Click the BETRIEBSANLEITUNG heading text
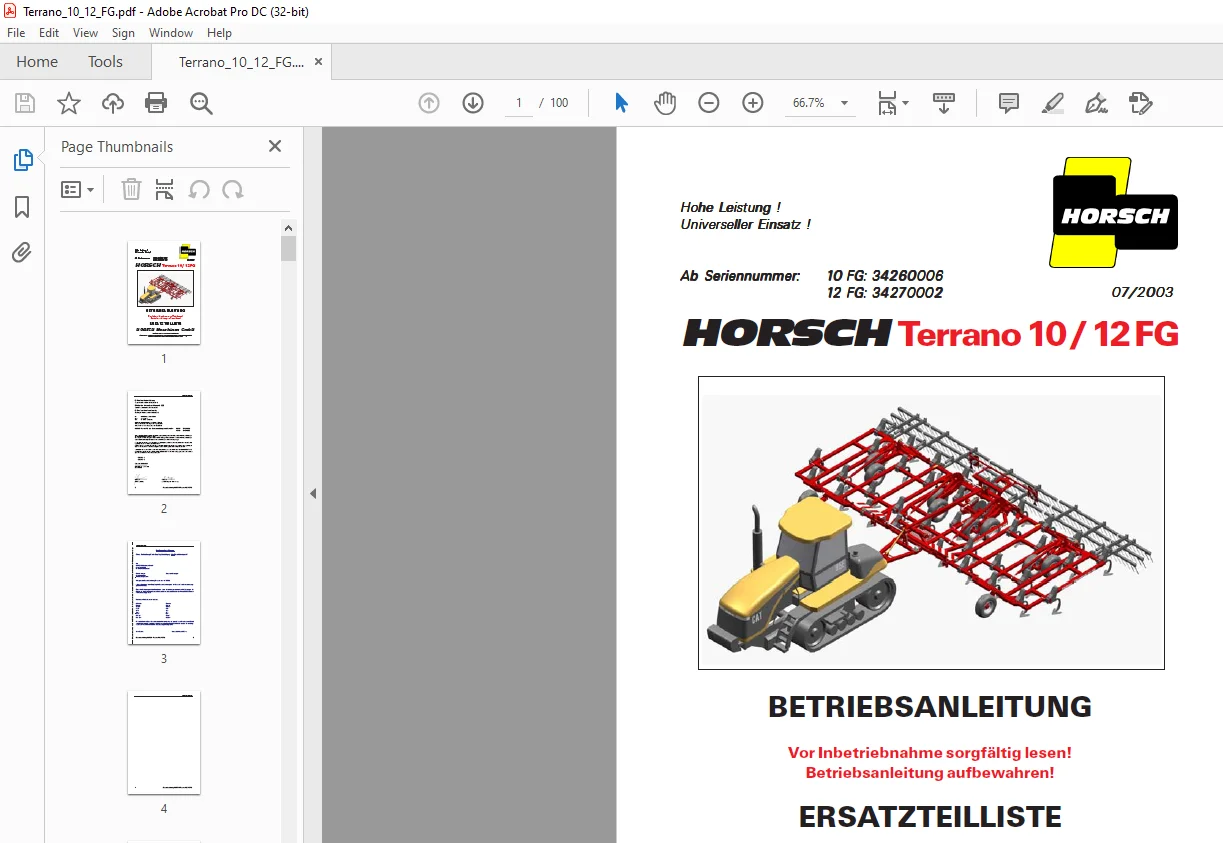The image size is (1223, 843). coord(930,707)
